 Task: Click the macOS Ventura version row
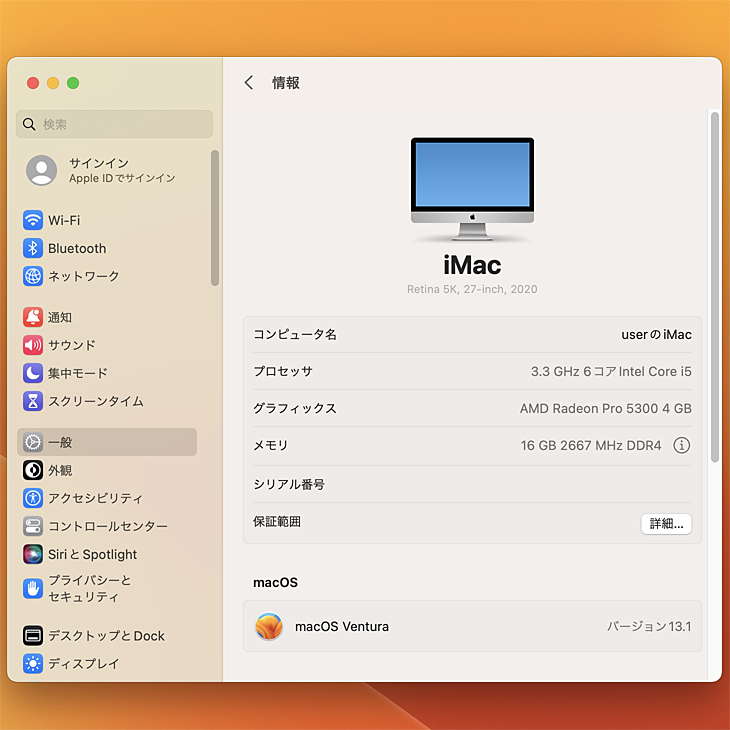tap(472, 627)
